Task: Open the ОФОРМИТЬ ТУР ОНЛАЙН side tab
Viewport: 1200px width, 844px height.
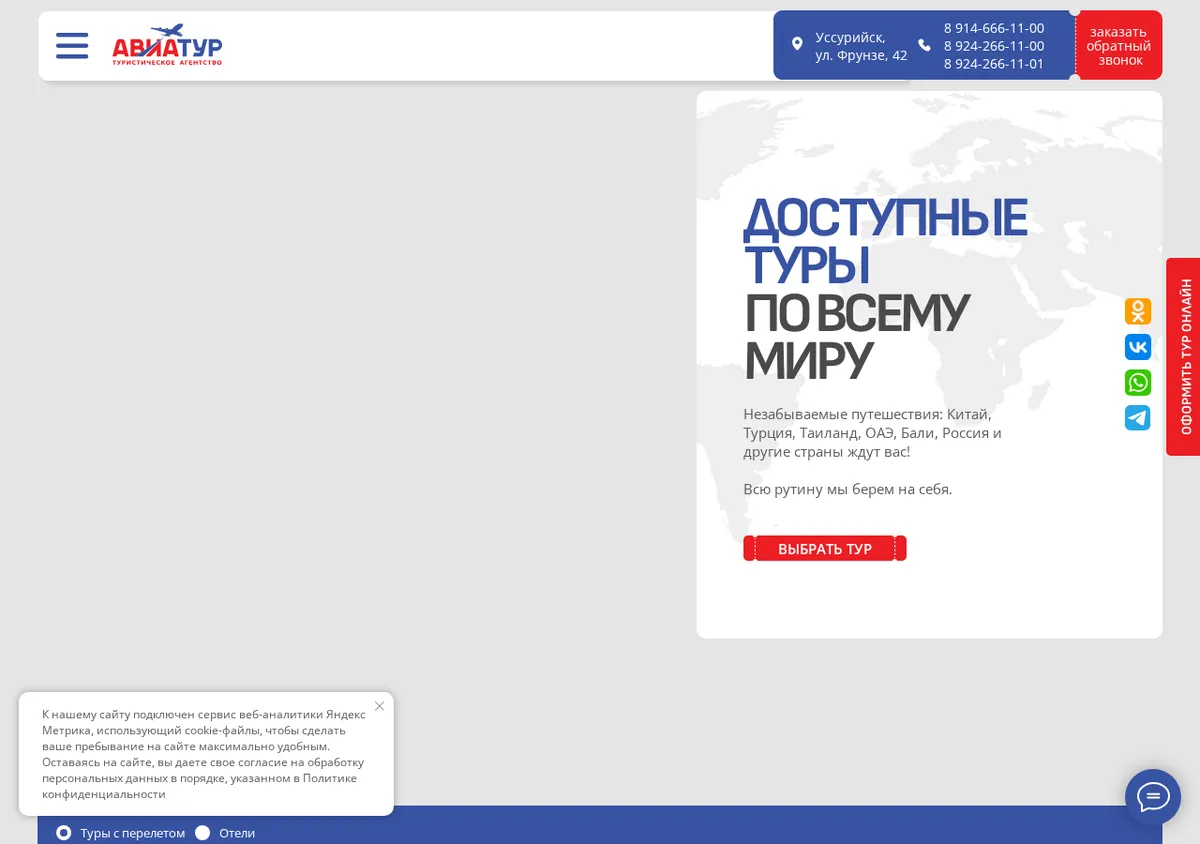Action: click(1184, 357)
